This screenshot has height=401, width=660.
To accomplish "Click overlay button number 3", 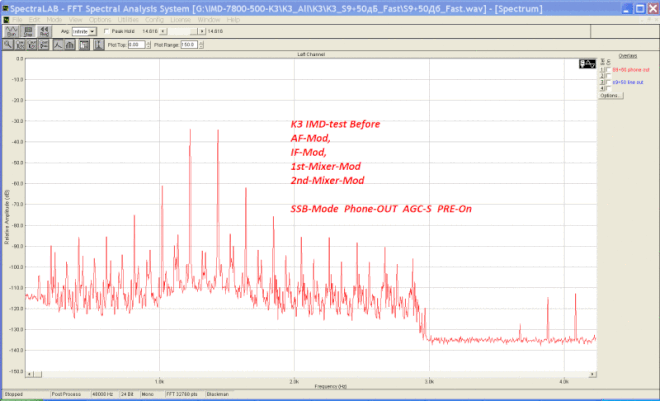I will pyautogui.click(x=602, y=82).
